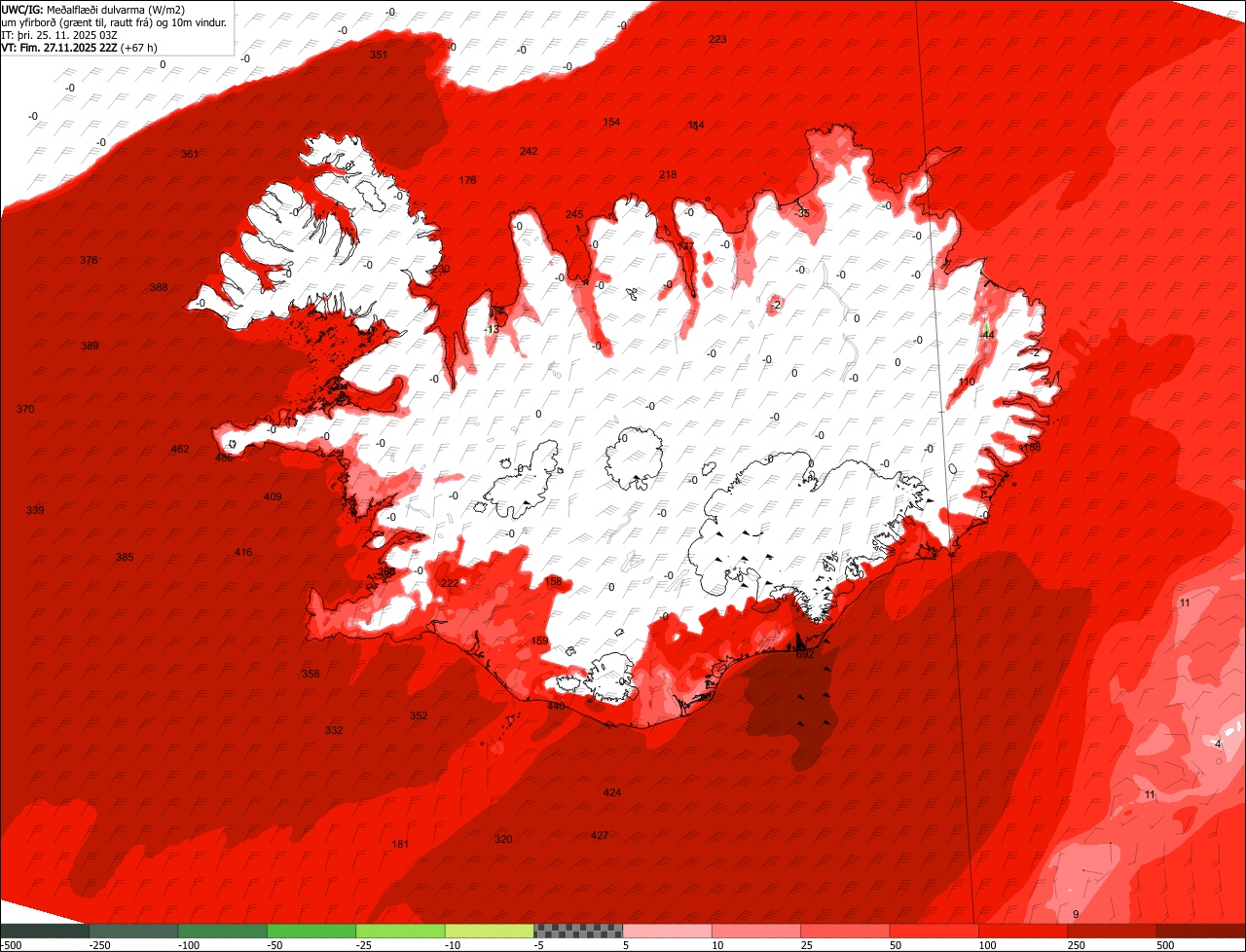
Task: Pick the darkest maroon legend swatch above 500
Action: [1201, 931]
